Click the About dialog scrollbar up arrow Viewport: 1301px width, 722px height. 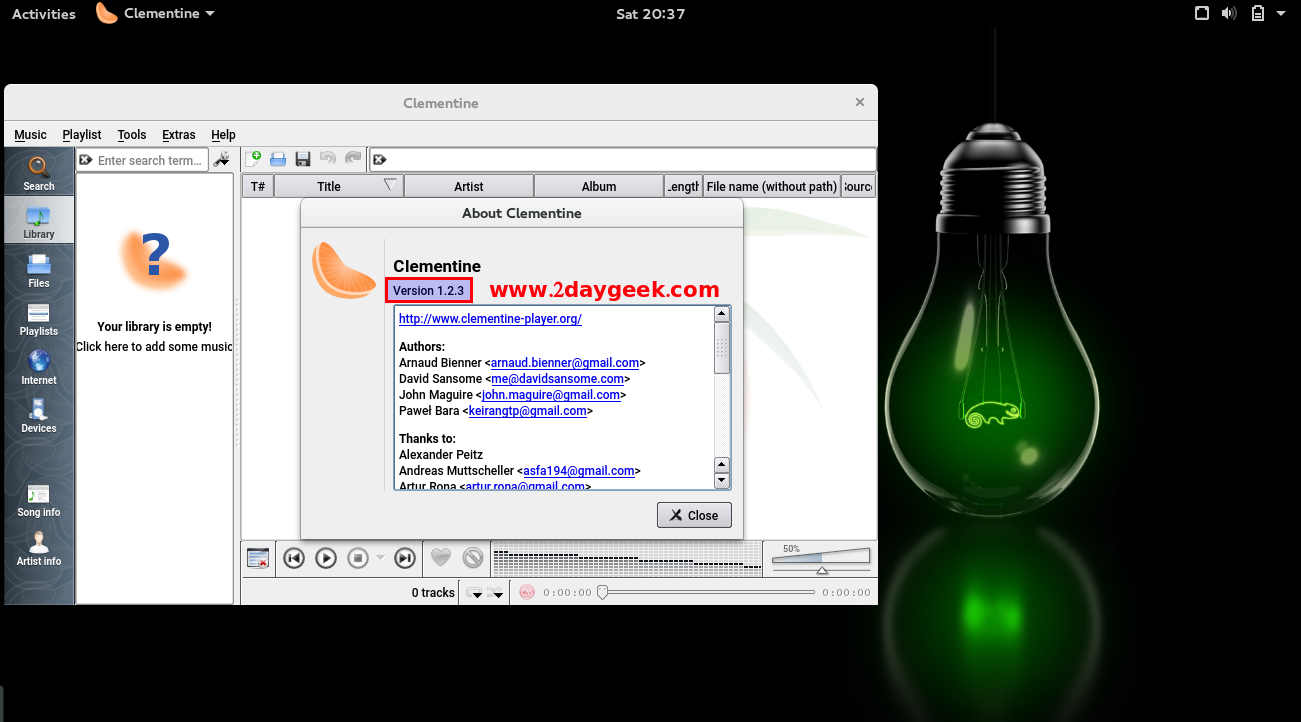[722, 314]
